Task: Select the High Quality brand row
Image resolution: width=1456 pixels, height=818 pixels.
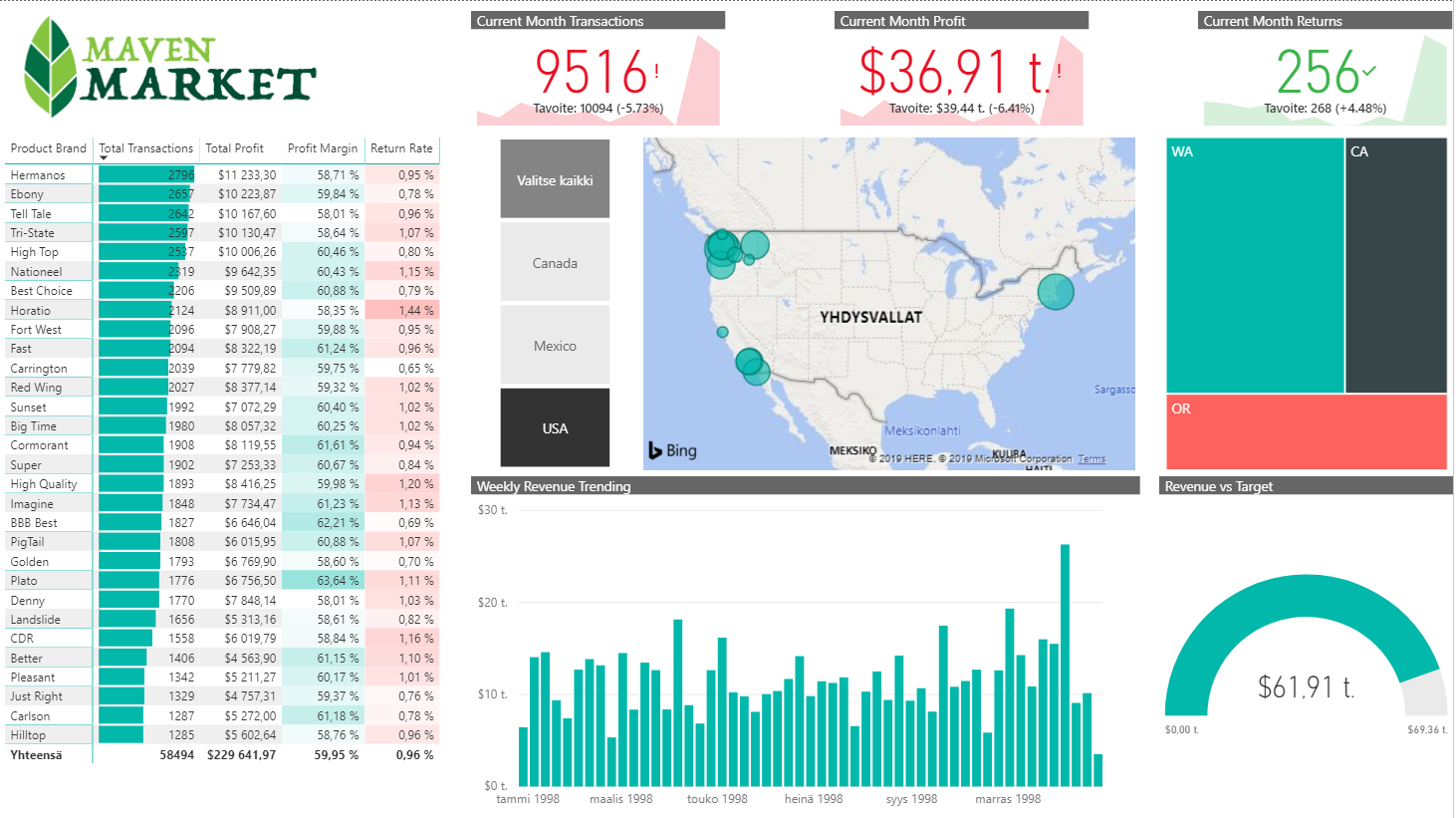Action: click(222, 484)
